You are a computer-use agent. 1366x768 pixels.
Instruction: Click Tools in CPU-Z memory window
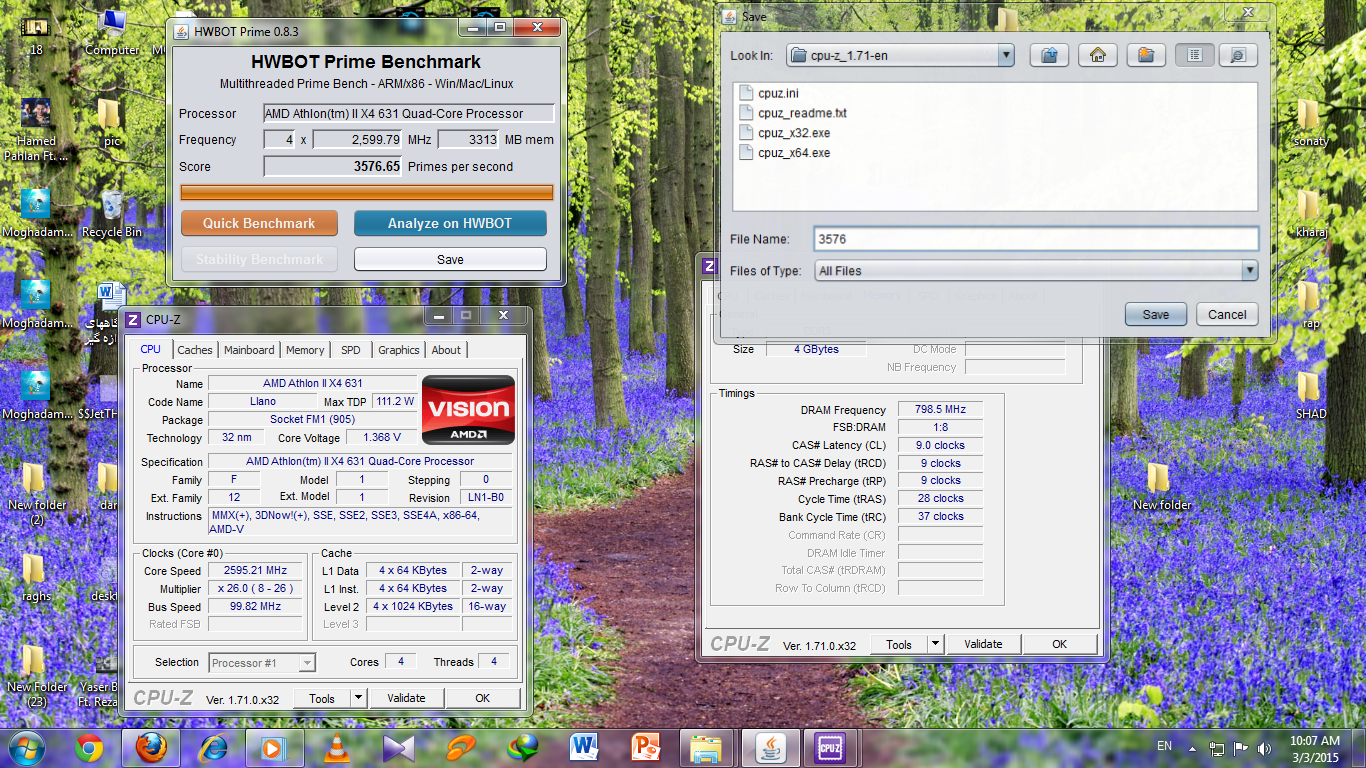pyautogui.click(x=899, y=644)
